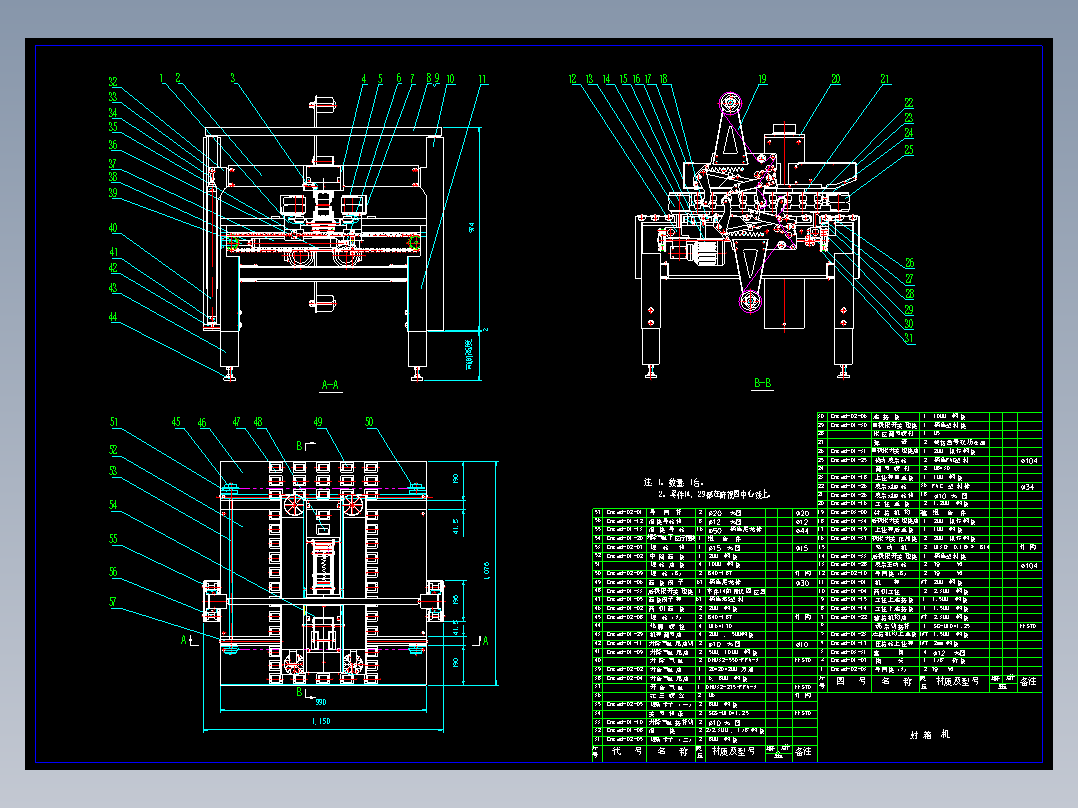Select part balloon number 44

pyautogui.click(x=113, y=317)
